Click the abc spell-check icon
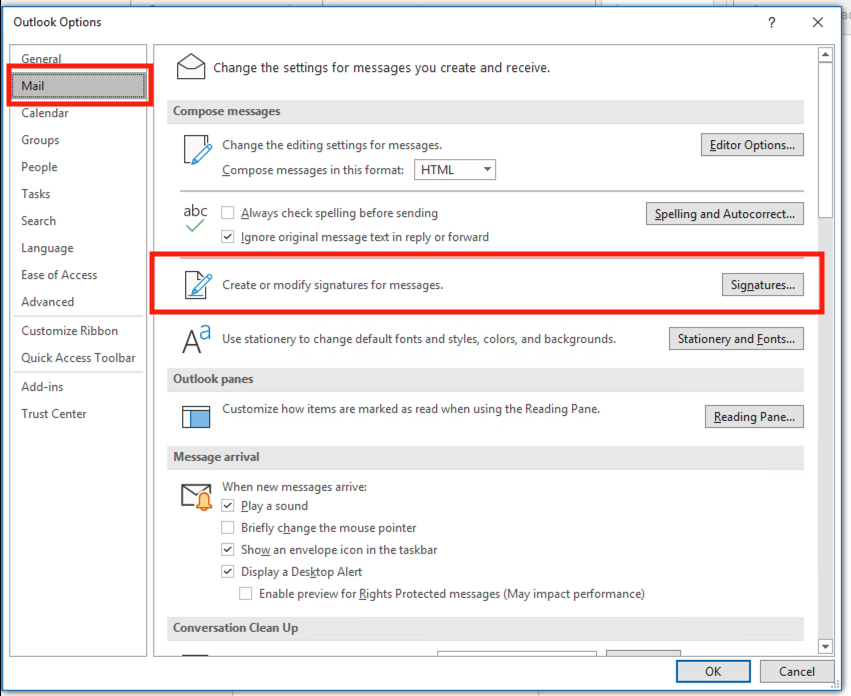 (195, 218)
